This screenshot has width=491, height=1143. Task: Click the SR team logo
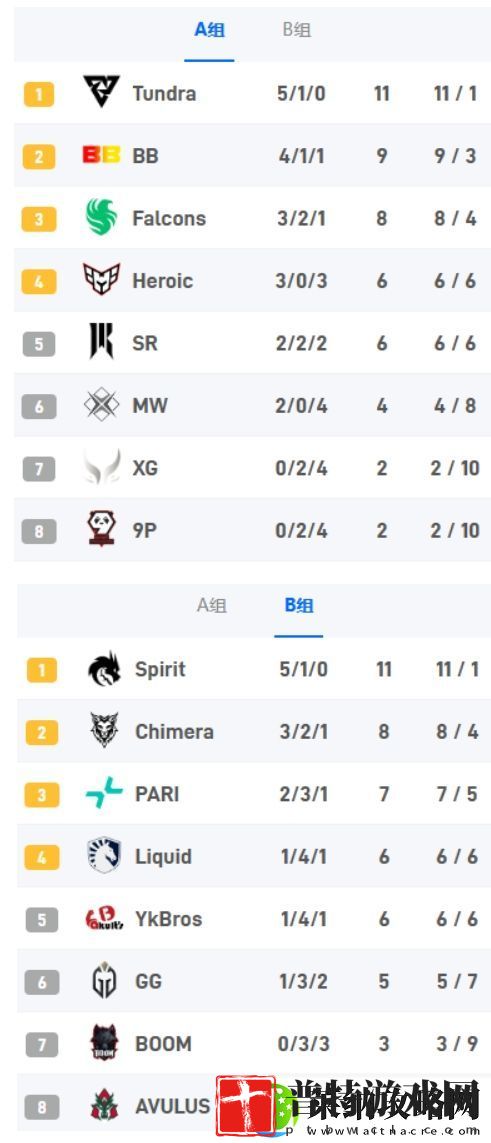click(101, 342)
